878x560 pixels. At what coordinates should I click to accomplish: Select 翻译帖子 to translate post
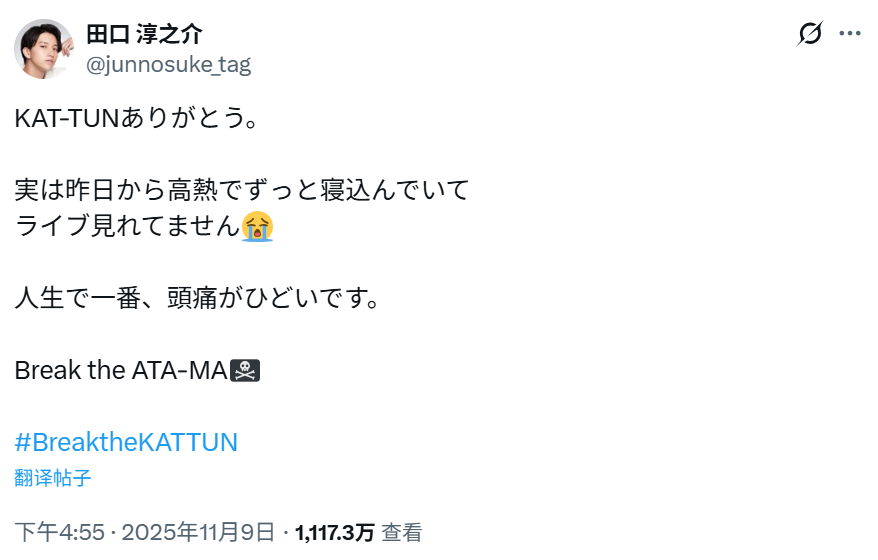pyautogui.click(x=53, y=478)
